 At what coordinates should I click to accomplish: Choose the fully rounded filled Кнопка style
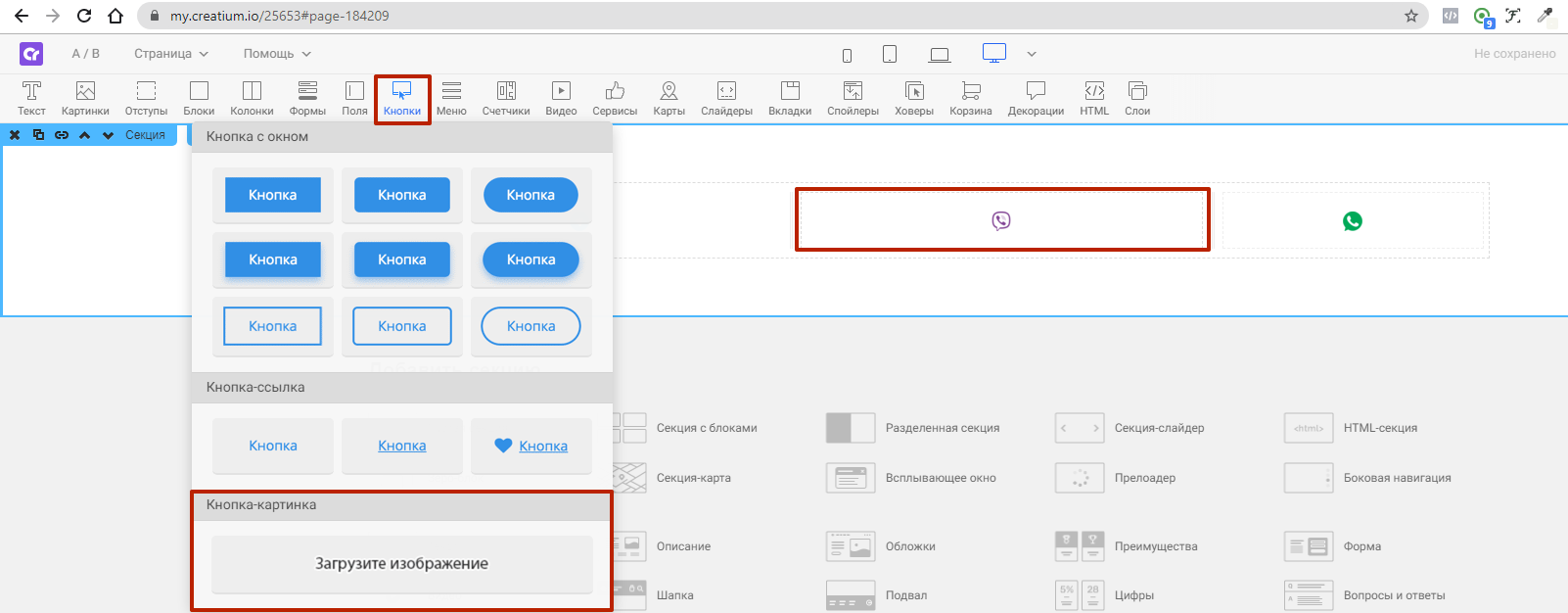point(530,195)
